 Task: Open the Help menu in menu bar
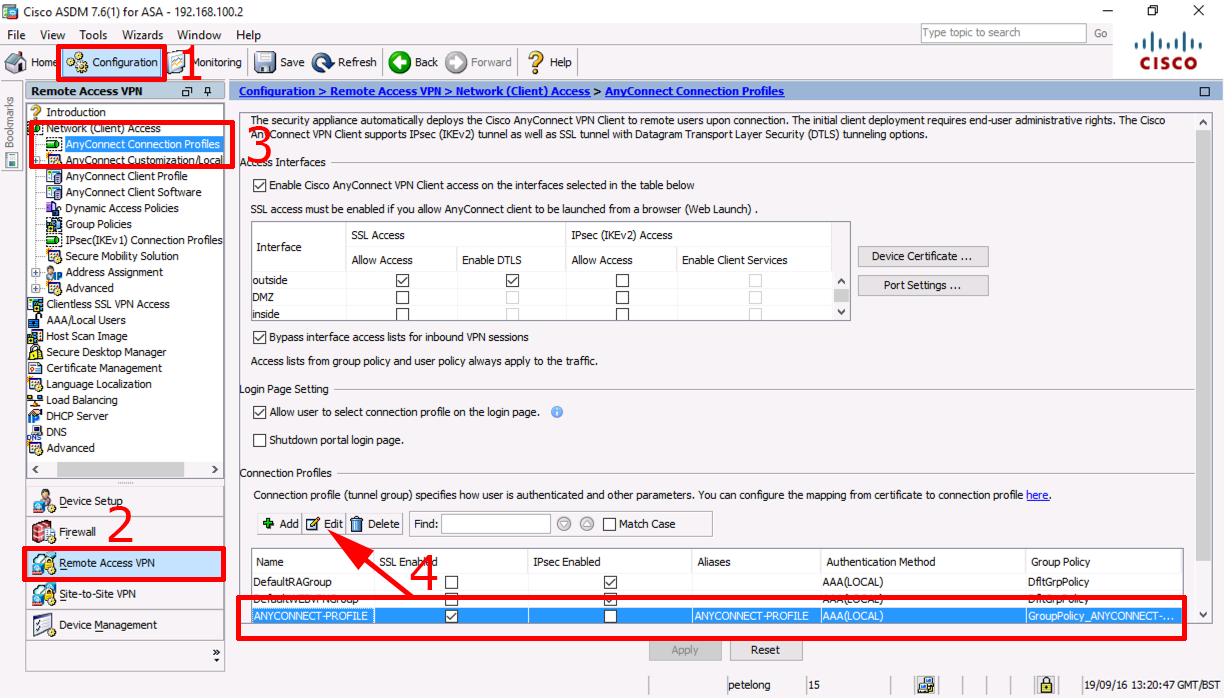248,35
